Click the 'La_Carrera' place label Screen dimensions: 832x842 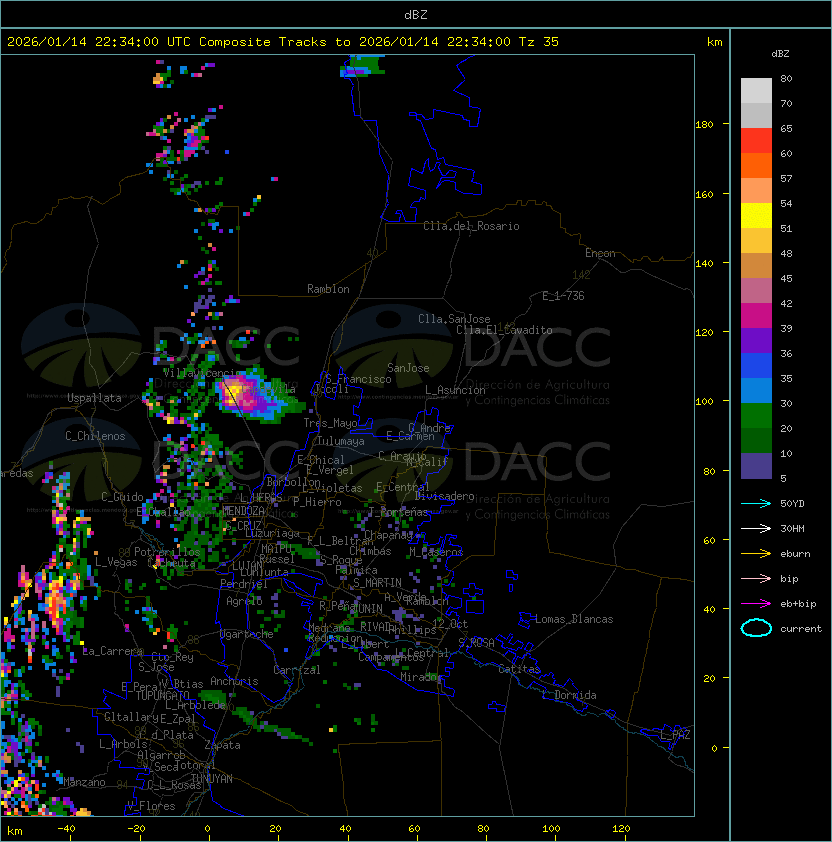(113, 651)
